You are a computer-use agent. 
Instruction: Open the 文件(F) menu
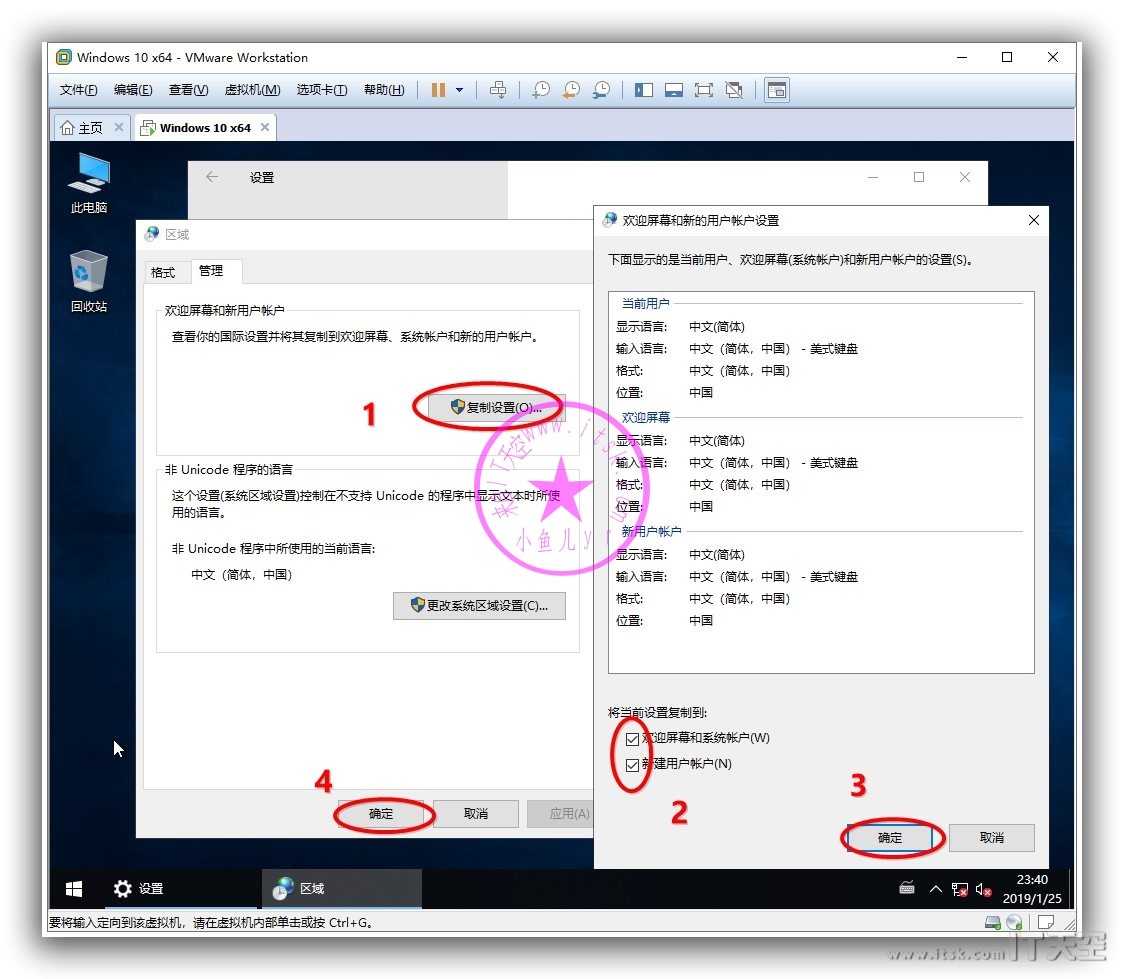coord(78,90)
